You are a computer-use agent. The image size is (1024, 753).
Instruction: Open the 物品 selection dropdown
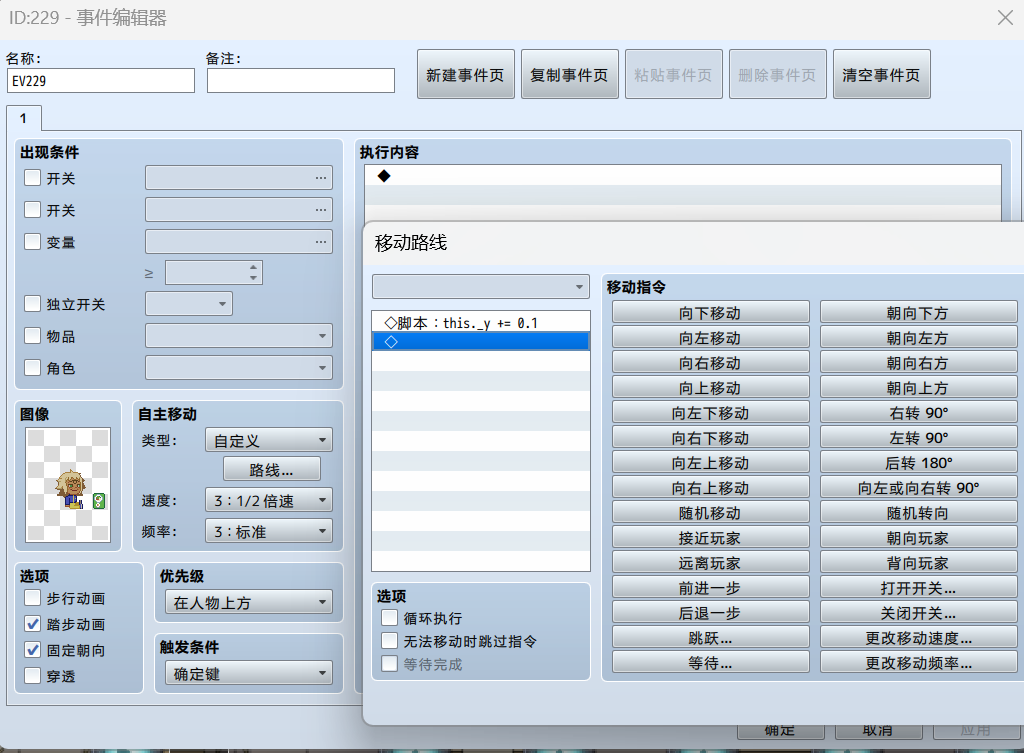[x=239, y=336]
